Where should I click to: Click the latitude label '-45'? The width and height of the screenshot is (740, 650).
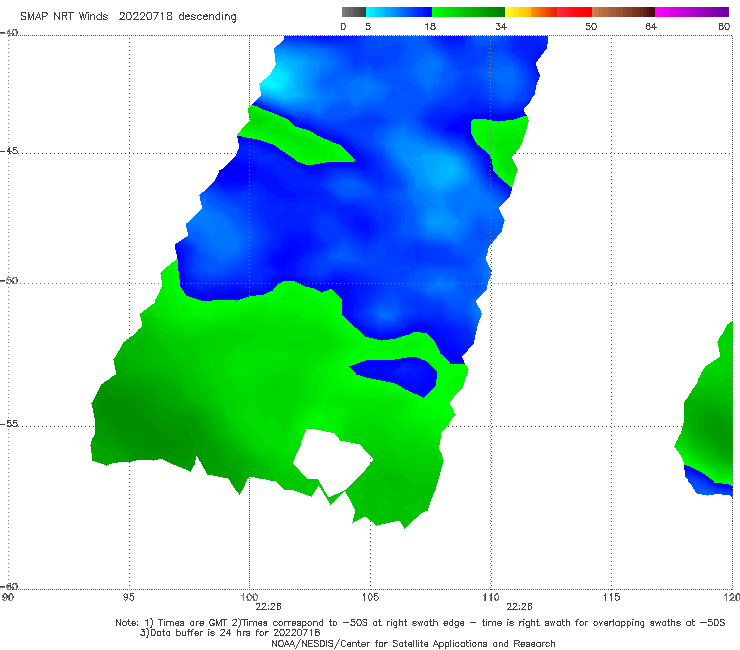9,151
